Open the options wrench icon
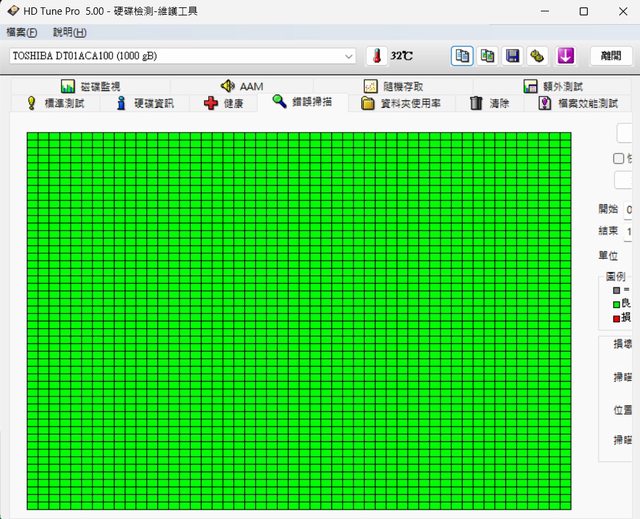Image resolution: width=640 pixels, height=519 pixels. (x=537, y=56)
